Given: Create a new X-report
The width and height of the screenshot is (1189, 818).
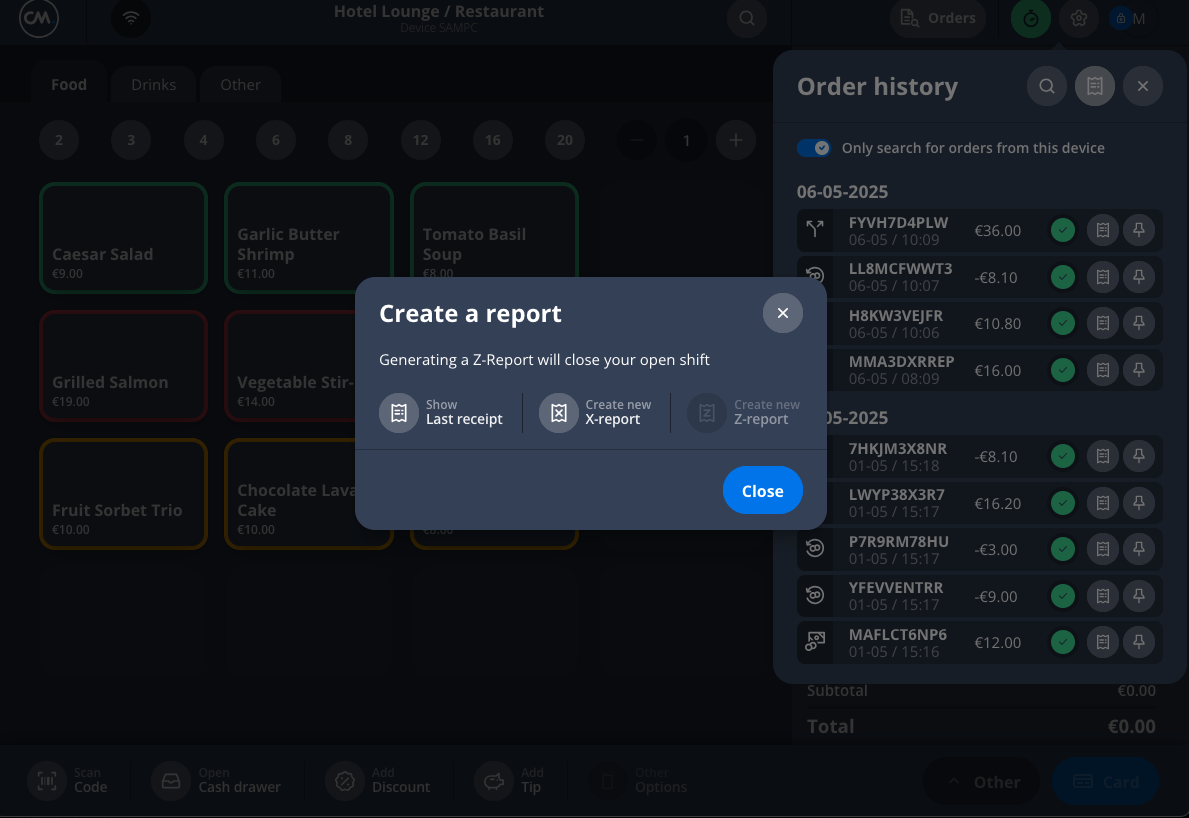Looking at the screenshot, I should click(559, 413).
